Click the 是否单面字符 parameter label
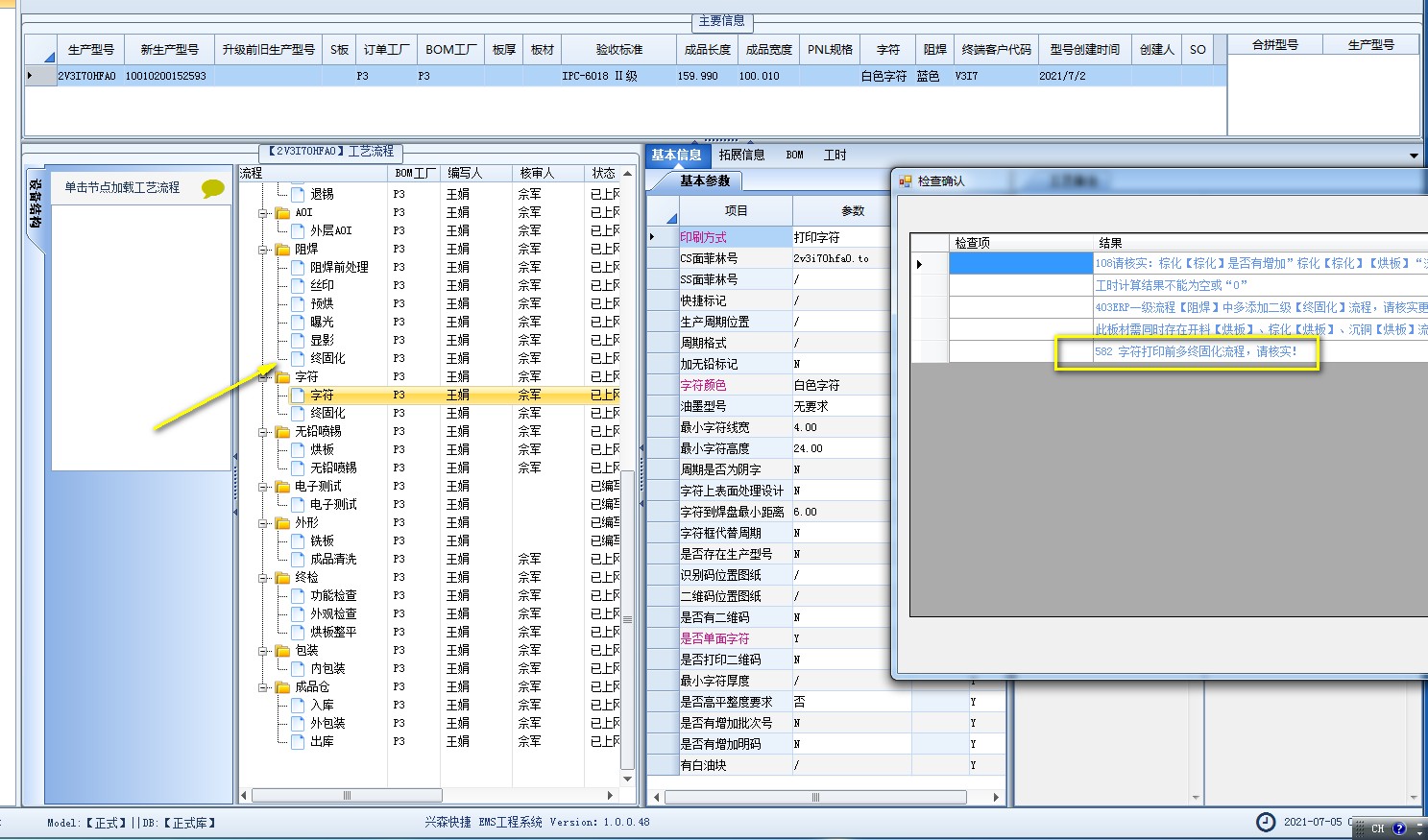Image resolution: width=1428 pixels, height=840 pixels. [714, 638]
